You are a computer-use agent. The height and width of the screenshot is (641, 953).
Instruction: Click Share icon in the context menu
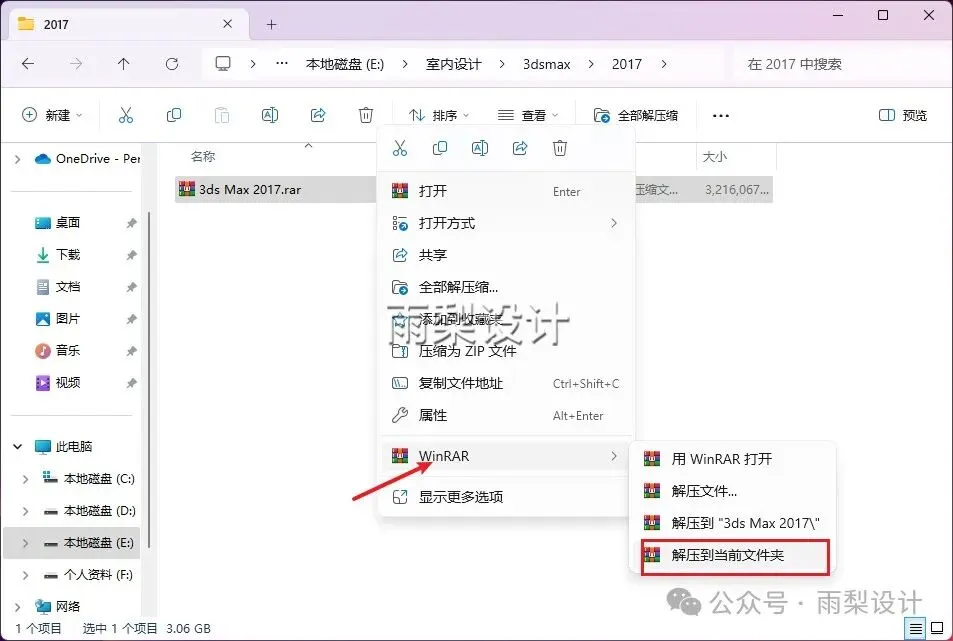(520, 148)
